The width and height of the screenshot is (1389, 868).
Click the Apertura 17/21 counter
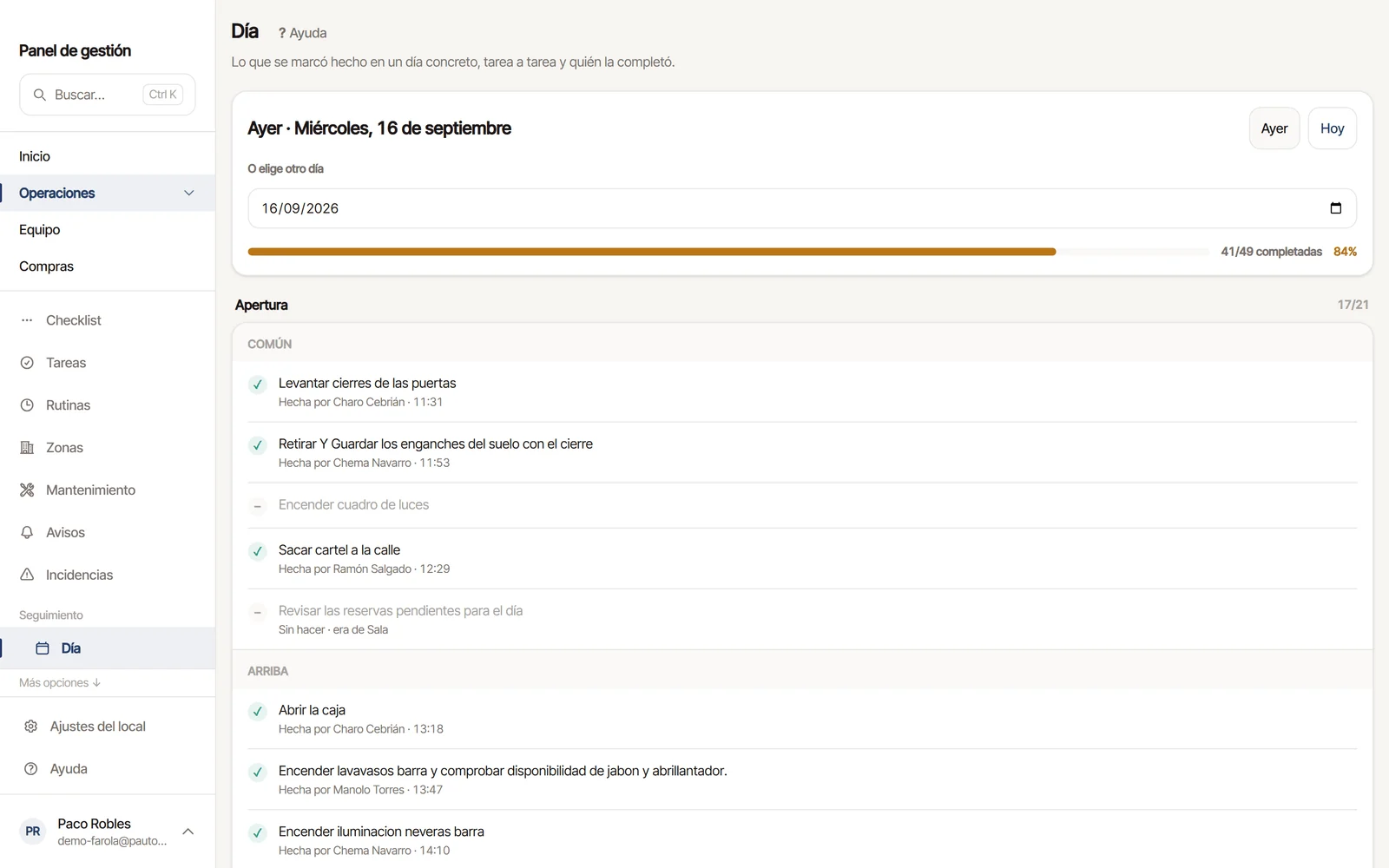[1353, 305]
